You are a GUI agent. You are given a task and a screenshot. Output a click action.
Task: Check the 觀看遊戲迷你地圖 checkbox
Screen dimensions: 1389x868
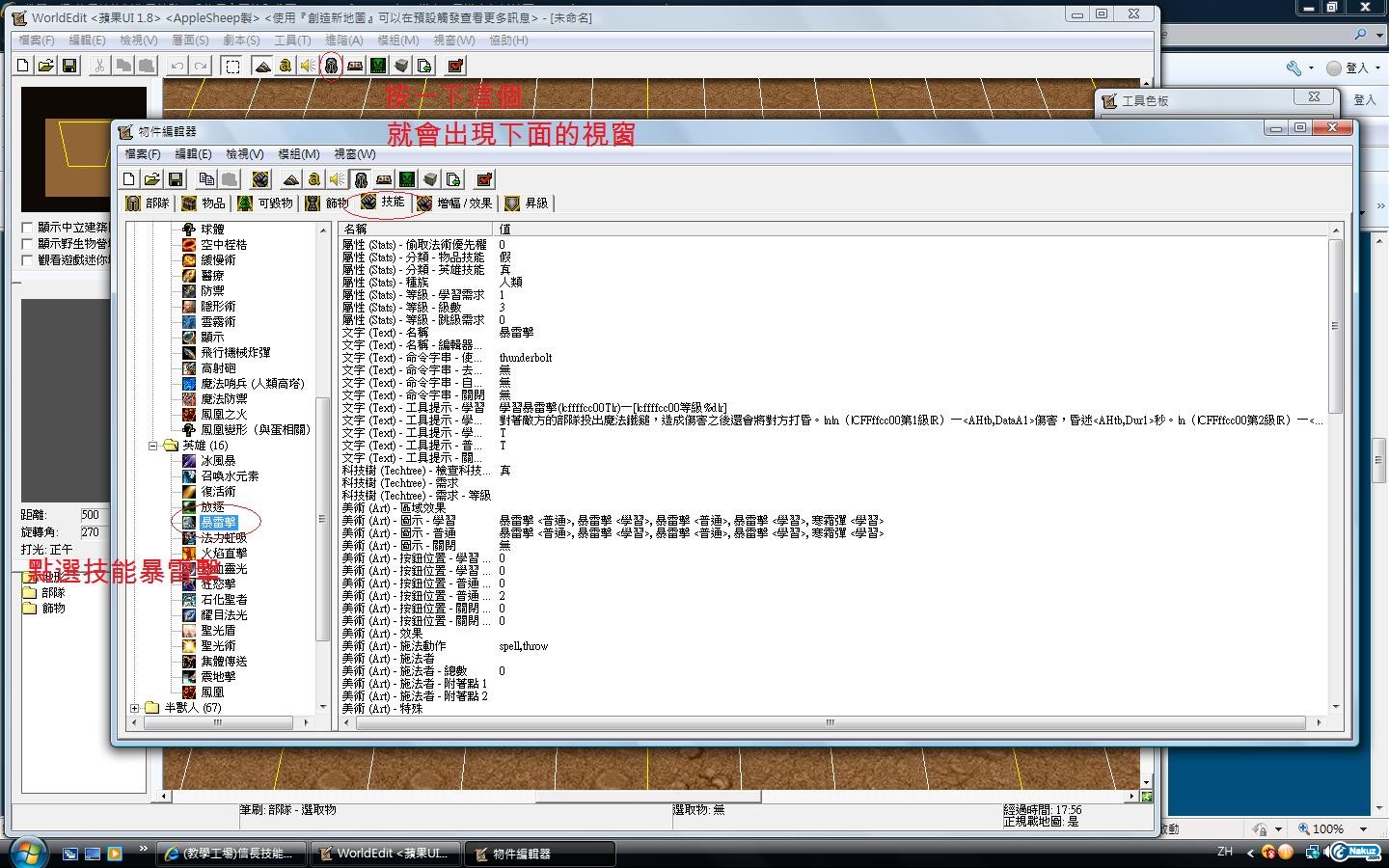pyautogui.click(x=28, y=260)
